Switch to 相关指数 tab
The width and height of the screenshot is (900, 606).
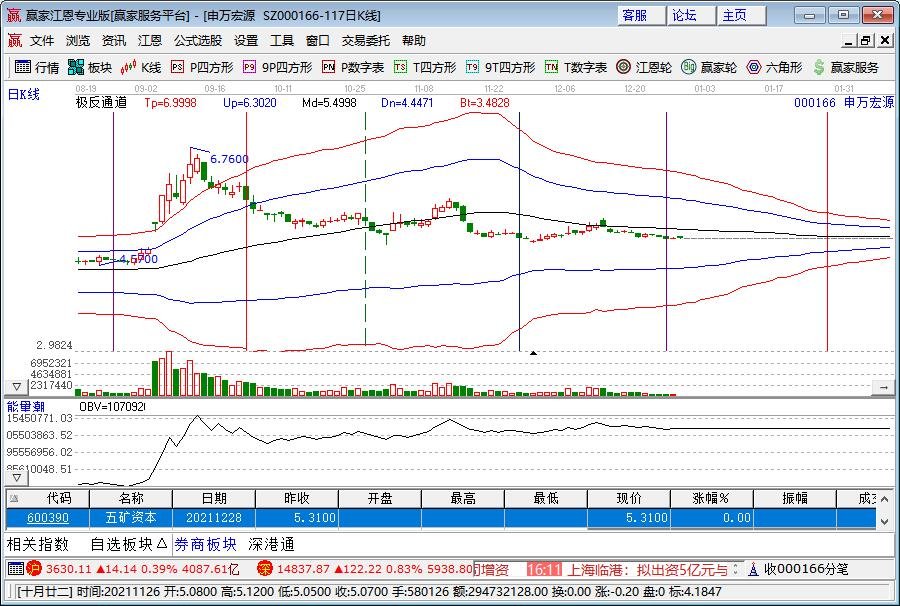[38, 543]
